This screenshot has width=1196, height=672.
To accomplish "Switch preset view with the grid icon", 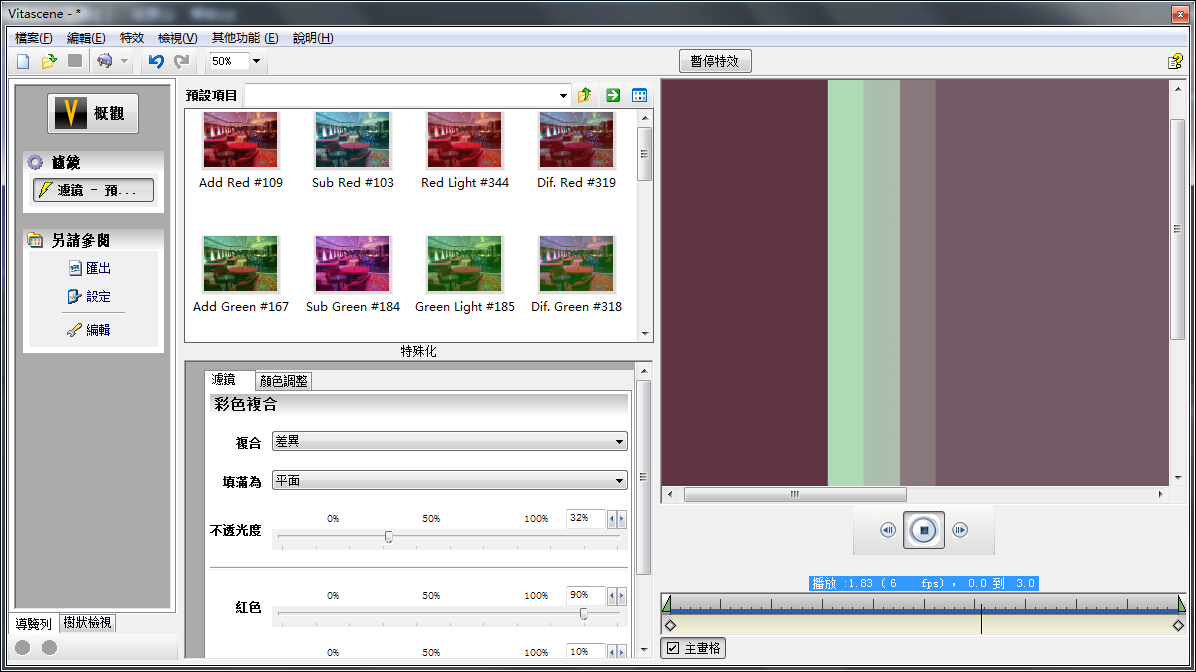I will click(x=640, y=96).
